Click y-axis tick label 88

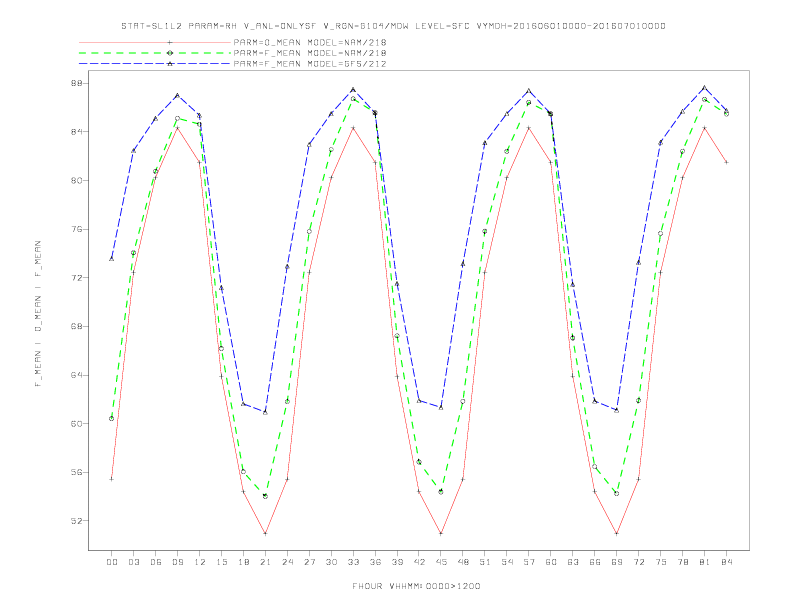click(x=76, y=83)
